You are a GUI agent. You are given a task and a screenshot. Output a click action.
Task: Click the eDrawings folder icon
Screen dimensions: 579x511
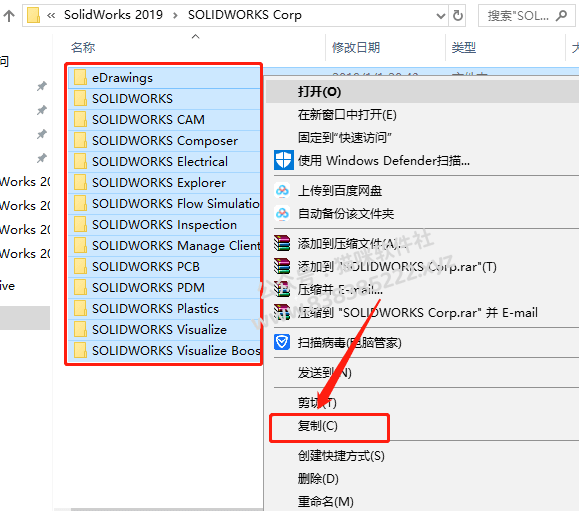[80, 77]
